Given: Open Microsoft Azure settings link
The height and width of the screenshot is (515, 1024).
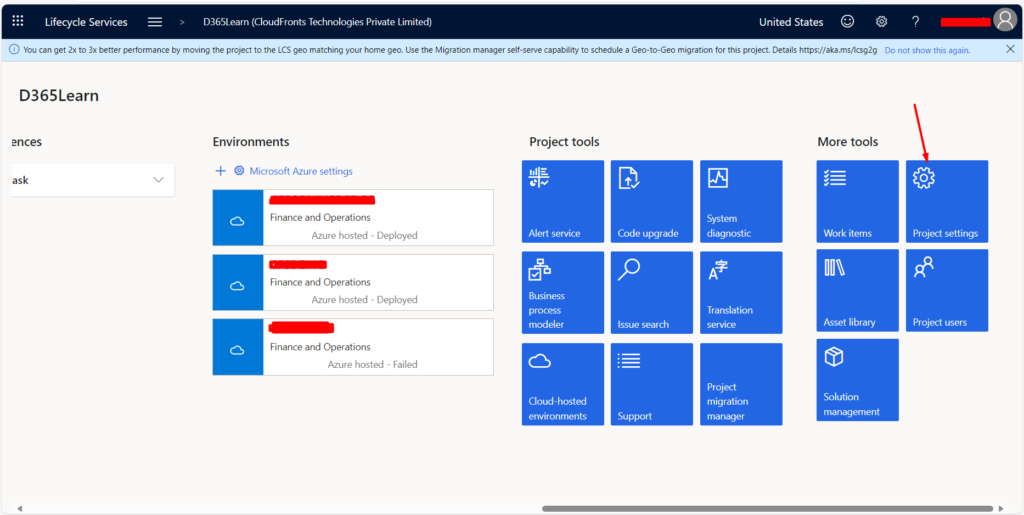Looking at the screenshot, I should tap(301, 171).
